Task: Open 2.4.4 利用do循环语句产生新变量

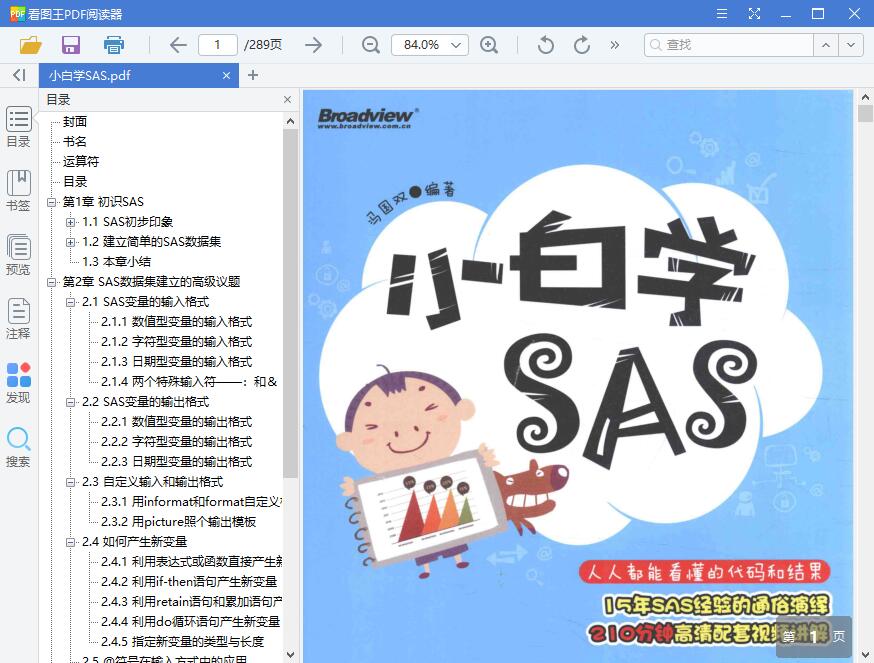Action: coord(190,622)
